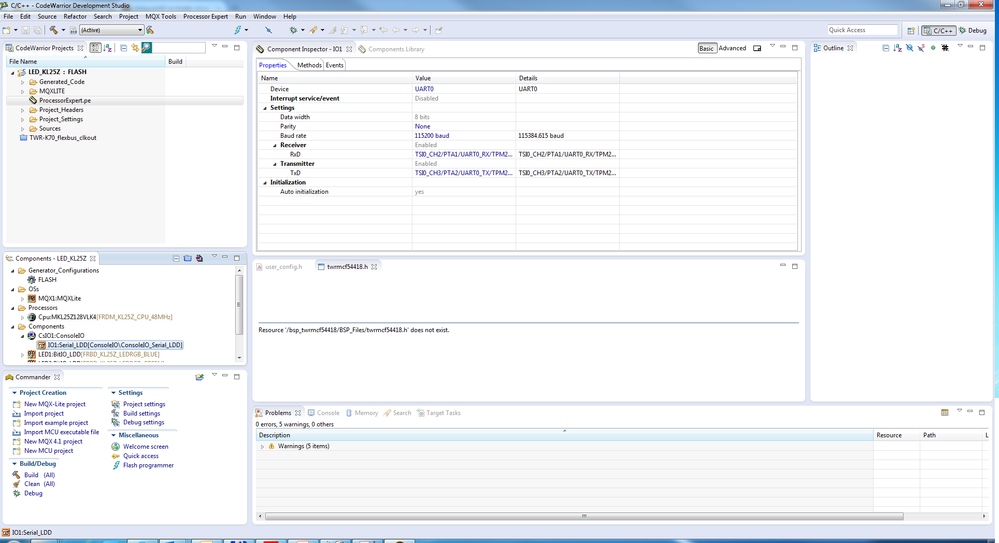The width and height of the screenshot is (999, 543).
Task: Click the sort alphabetically icon in CodeWarrior Projects
Action: tap(108, 48)
